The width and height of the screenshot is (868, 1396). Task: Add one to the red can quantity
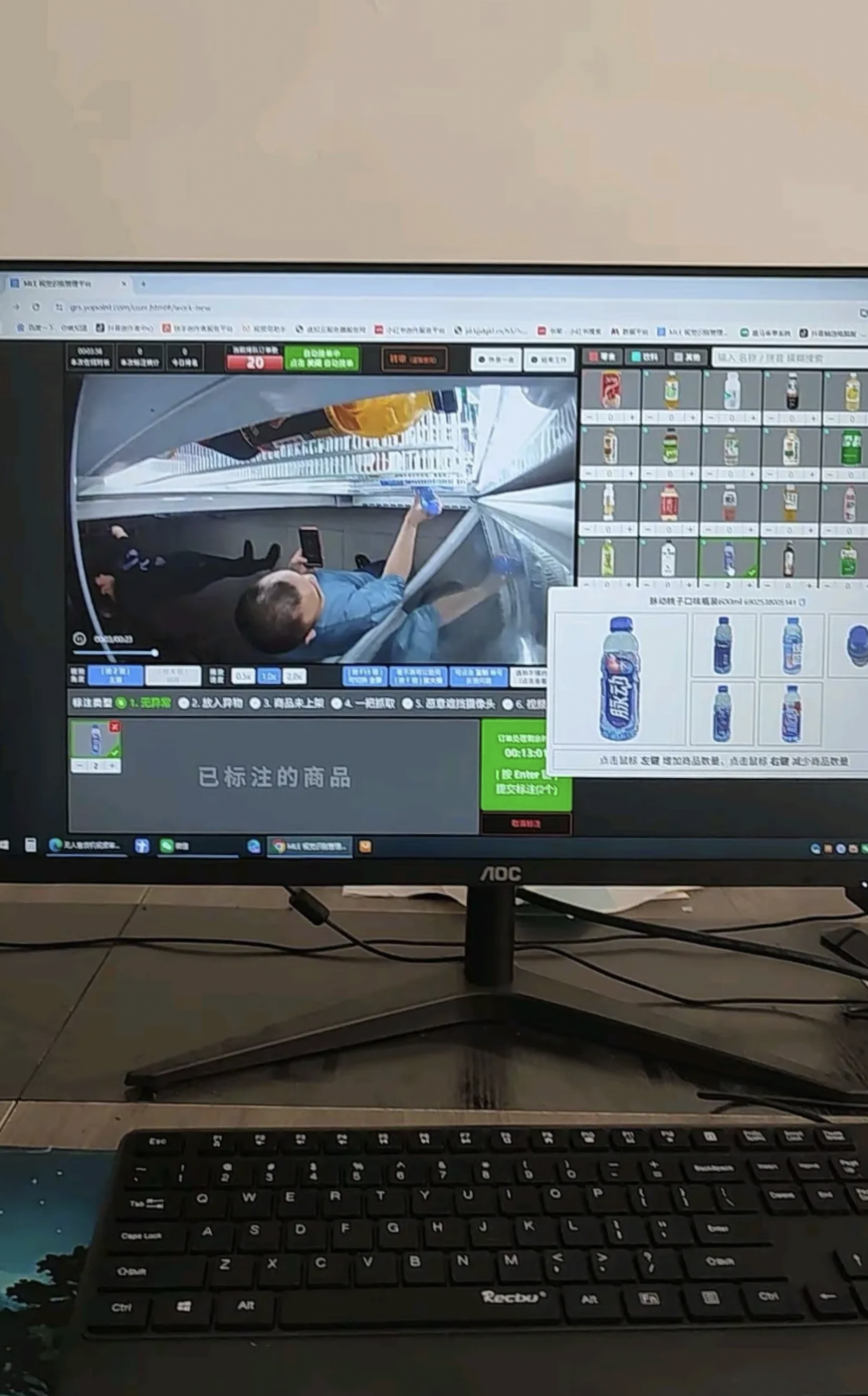[x=632, y=418]
